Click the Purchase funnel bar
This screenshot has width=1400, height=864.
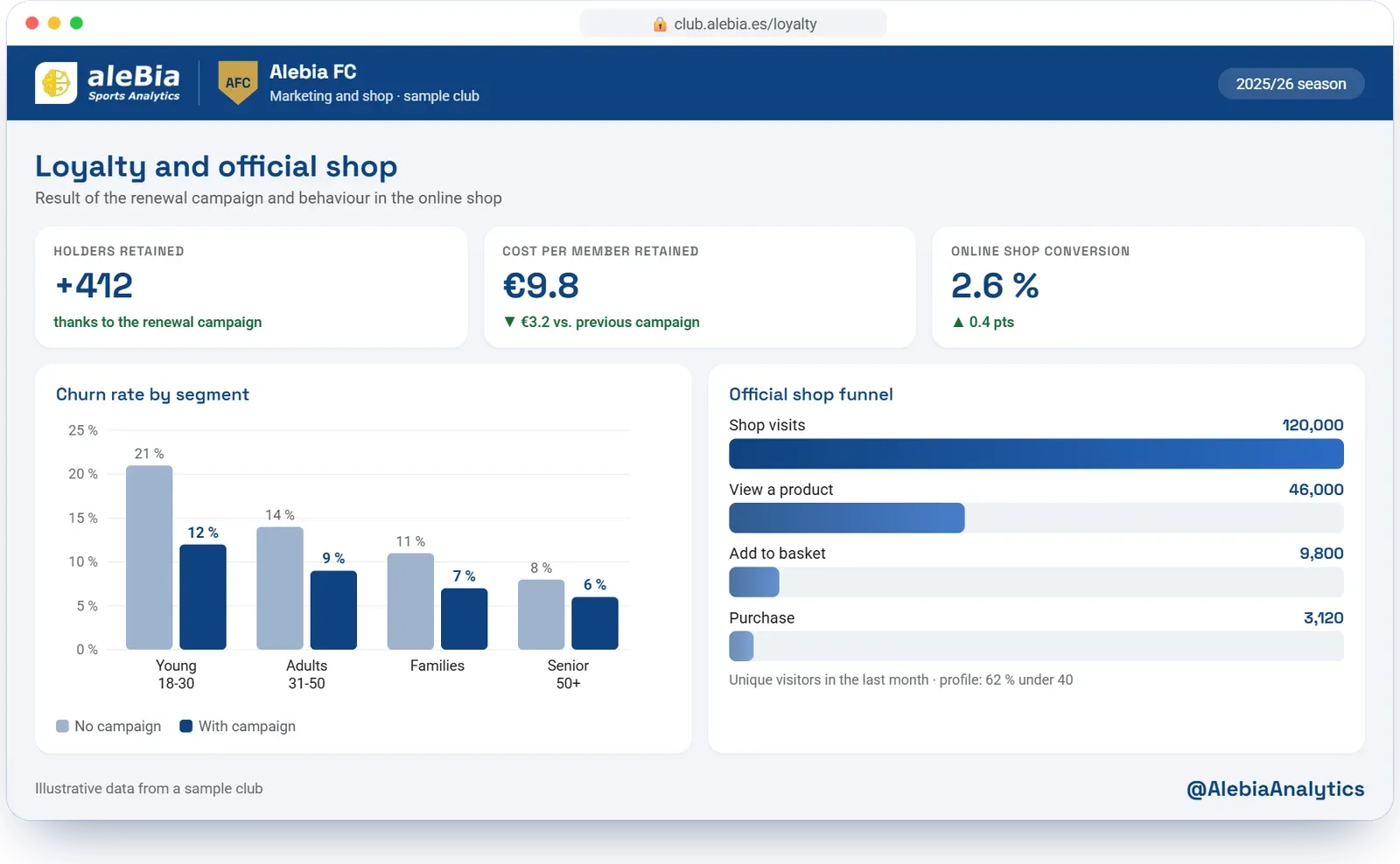(741, 646)
